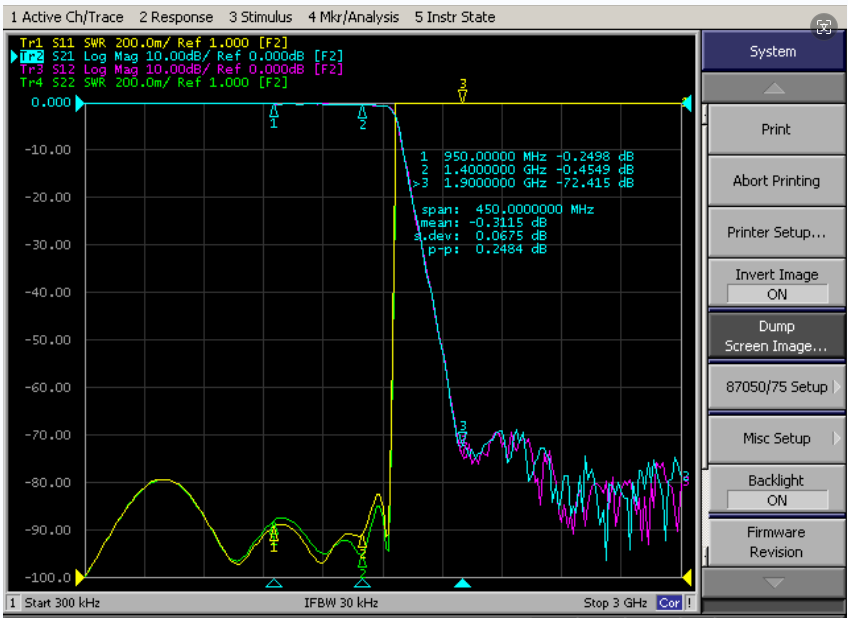Select marker 1 triangle on the bottom axis

[x=274, y=583]
